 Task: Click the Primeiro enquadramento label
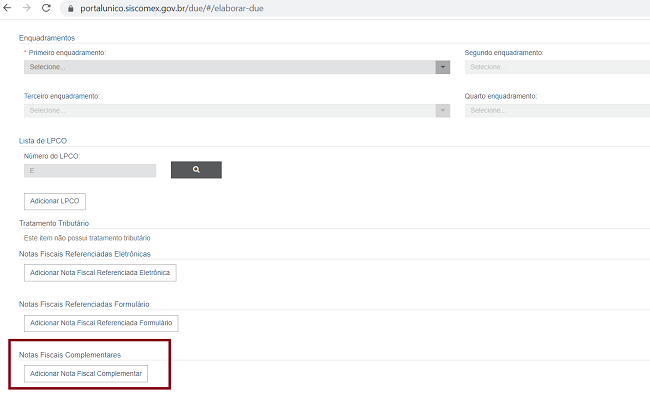point(67,53)
